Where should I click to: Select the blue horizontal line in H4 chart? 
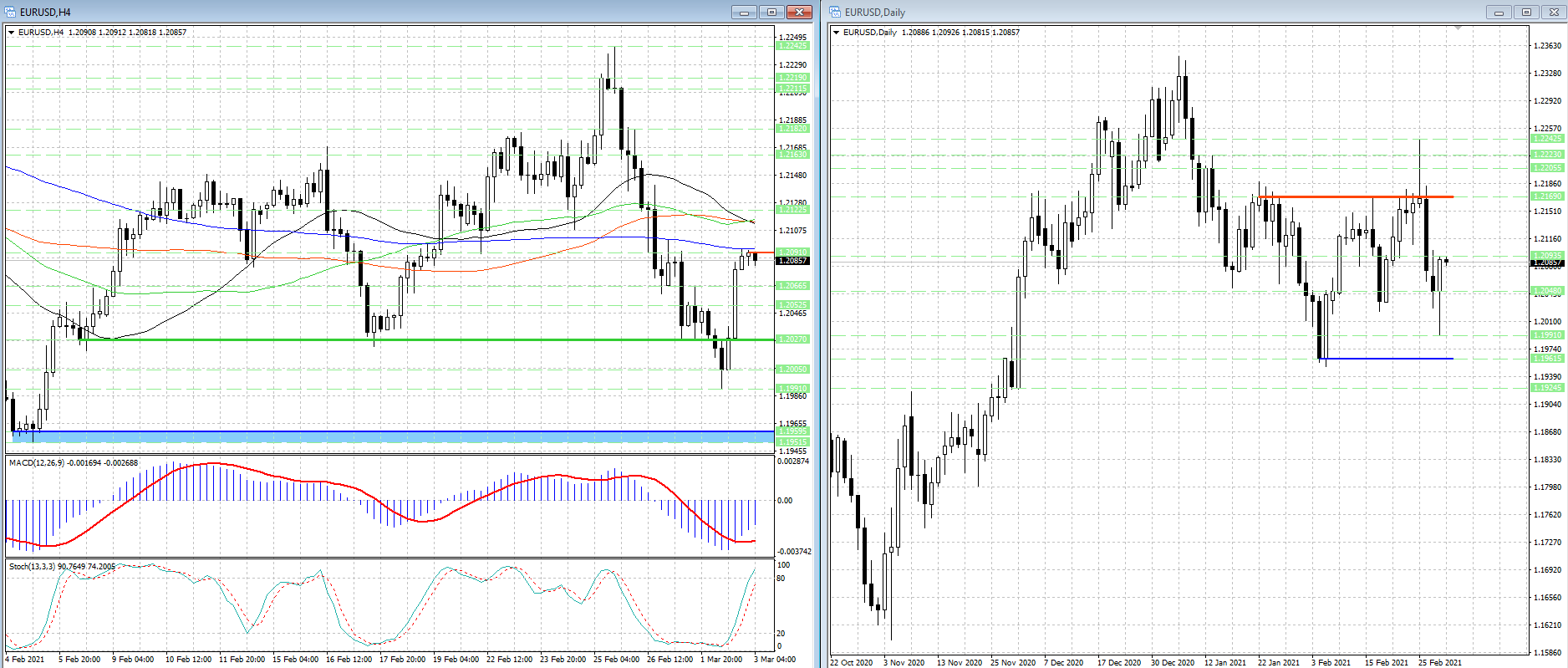coord(393,431)
